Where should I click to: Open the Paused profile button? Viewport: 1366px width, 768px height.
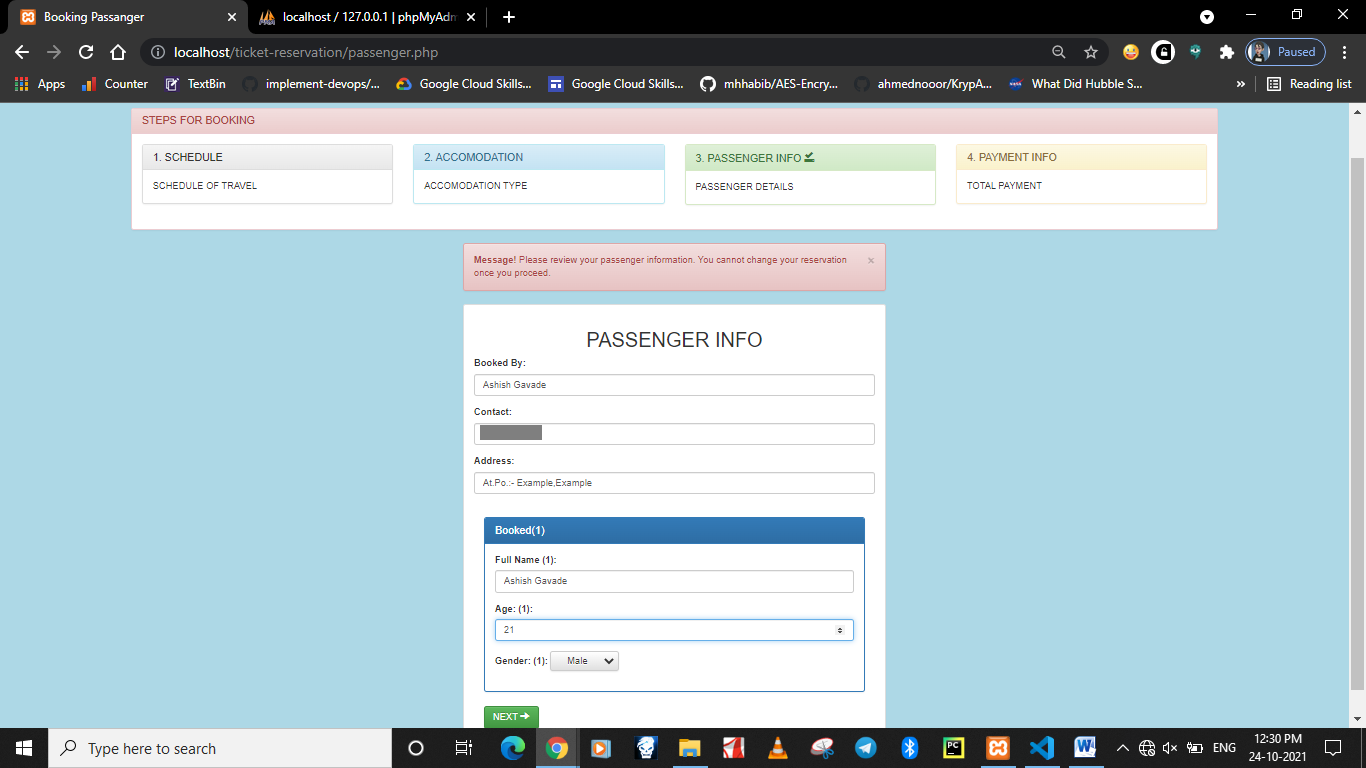tap(1285, 52)
